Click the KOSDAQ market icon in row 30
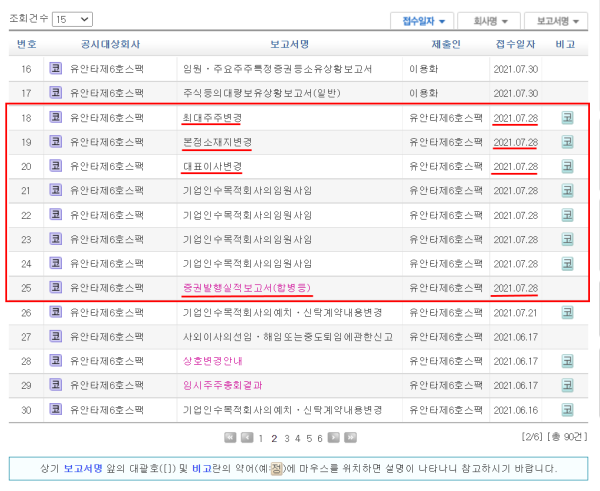Viewport: 600px width, 491px height. tap(55, 409)
